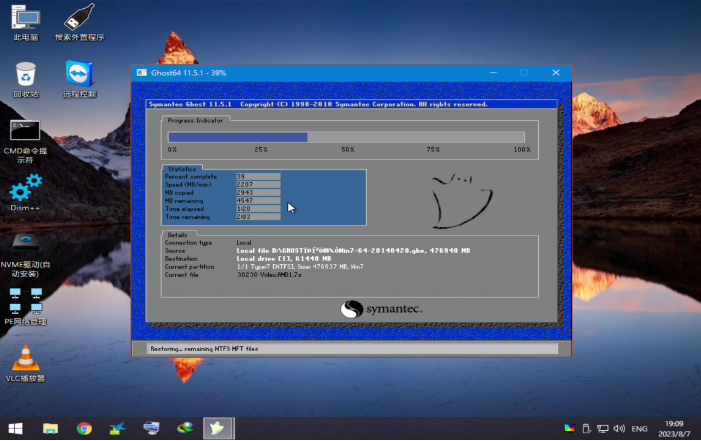Select the NVME驱动(自动安装) desktop icon
The height and width of the screenshot is (441, 701).
click(25, 255)
